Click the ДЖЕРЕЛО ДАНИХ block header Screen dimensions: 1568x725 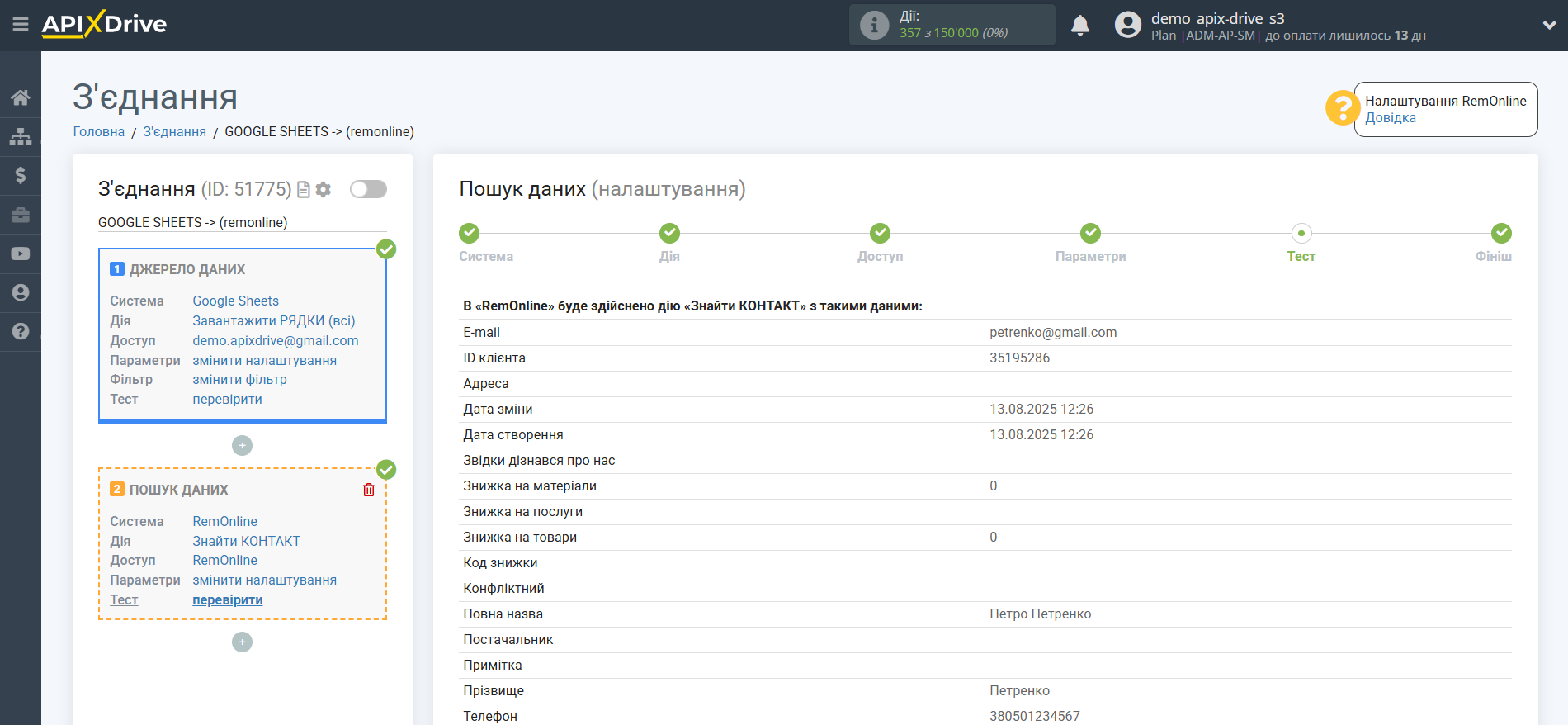pyautogui.click(x=187, y=269)
